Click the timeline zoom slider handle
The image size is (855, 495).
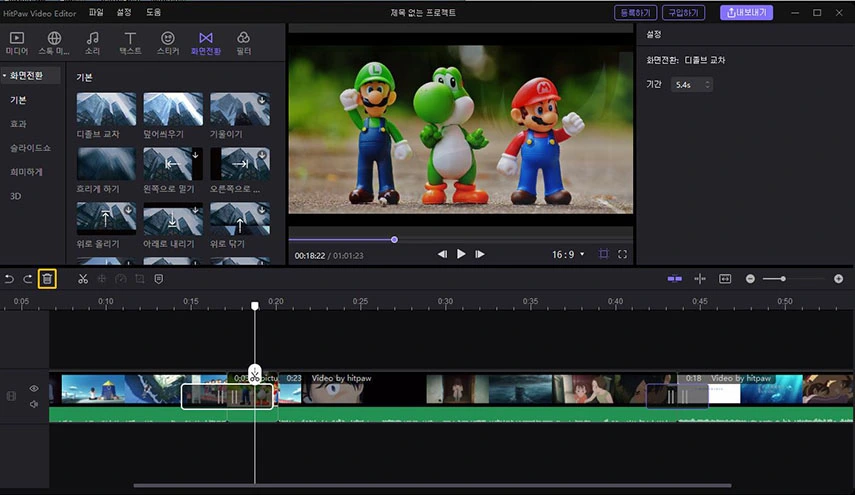(783, 279)
